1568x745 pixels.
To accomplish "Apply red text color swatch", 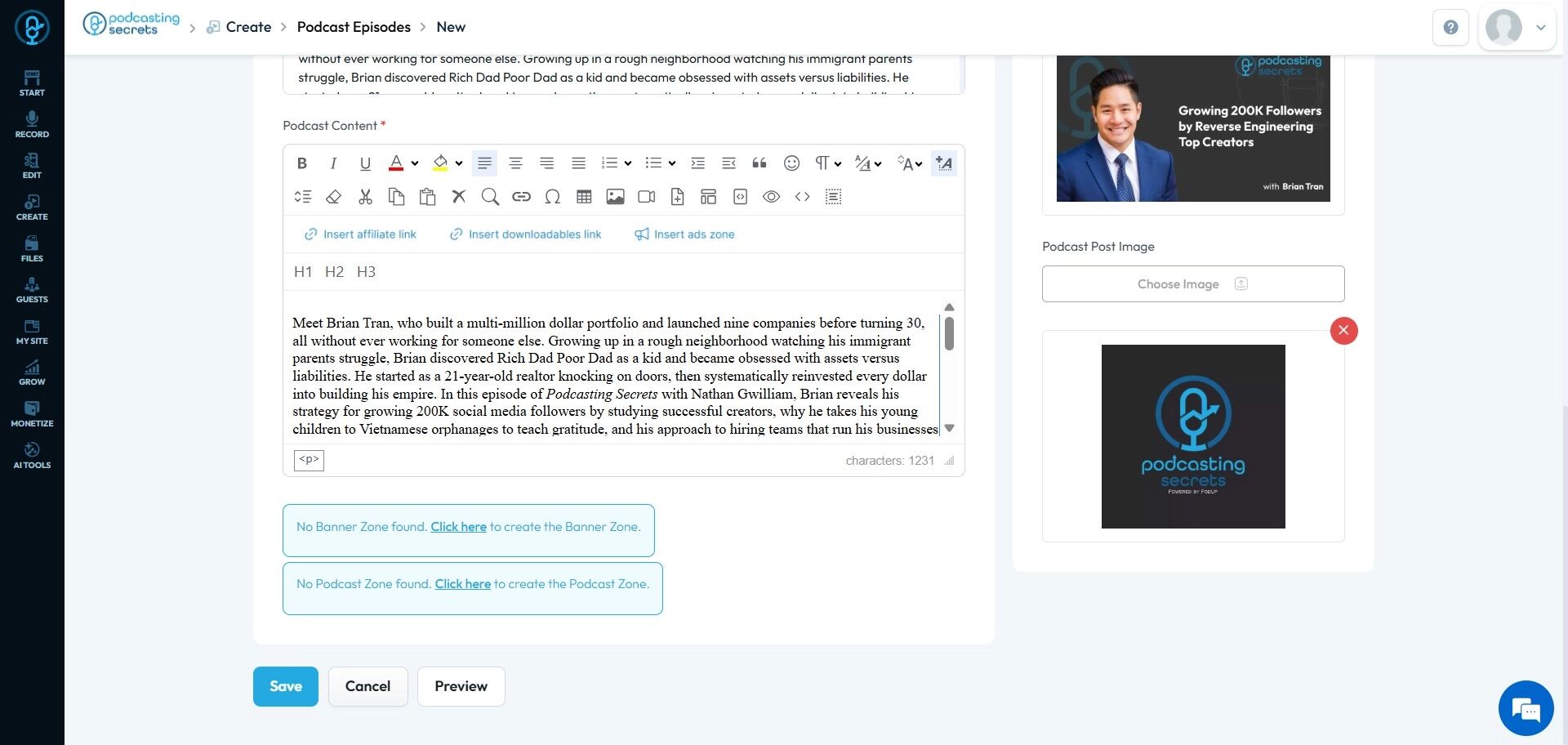I will click(396, 163).
